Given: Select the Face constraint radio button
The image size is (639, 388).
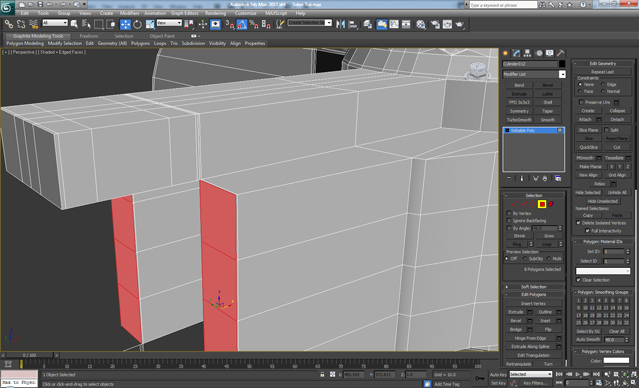Looking at the screenshot, I should 580,91.
